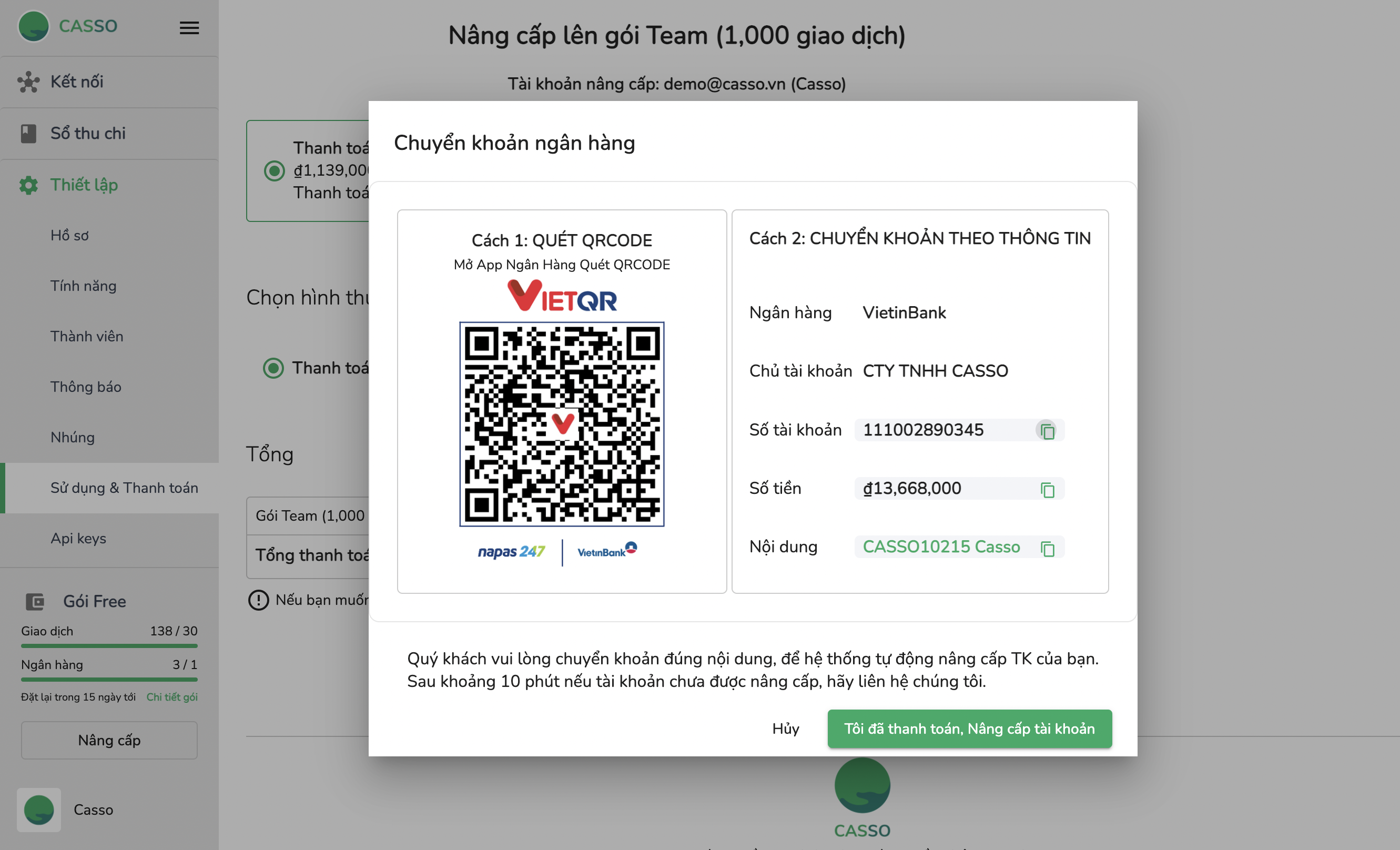Image resolution: width=1400 pixels, height=850 pixels.
Task: Cancel with the Hủy button
Action: coord(785,728)
